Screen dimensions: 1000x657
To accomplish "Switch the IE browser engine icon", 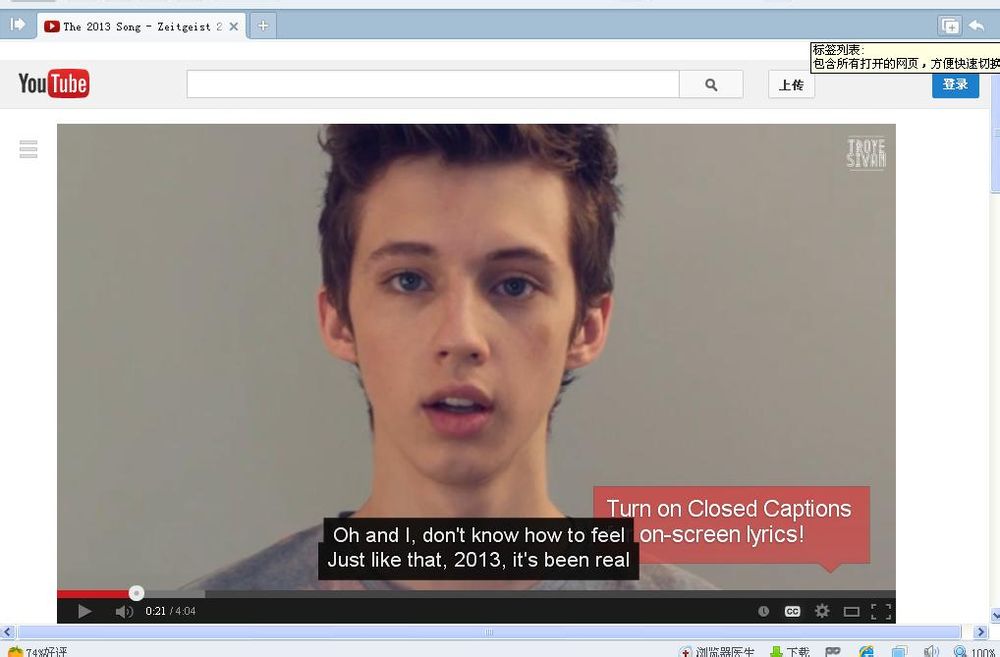I will (866, 652).
